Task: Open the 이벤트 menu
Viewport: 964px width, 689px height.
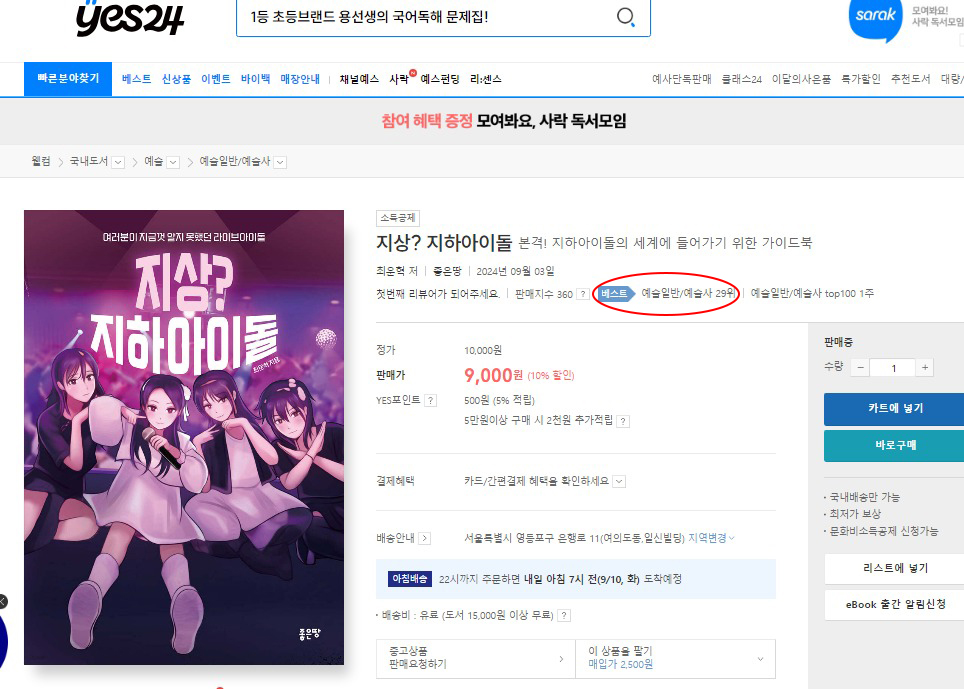Action: point(216,79)
